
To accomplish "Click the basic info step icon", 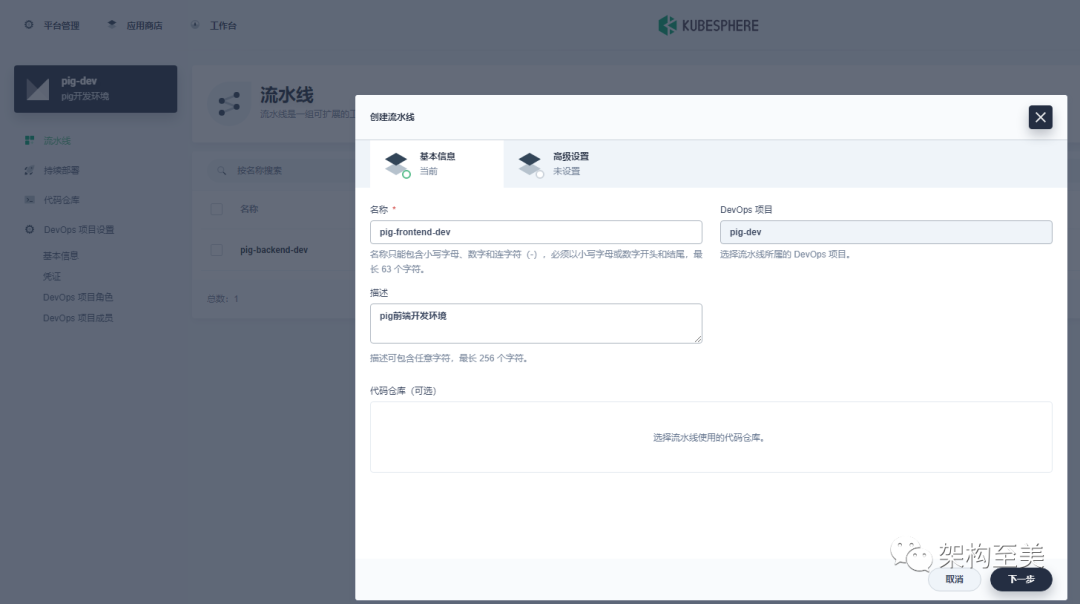I will click(x=397, y=165).
